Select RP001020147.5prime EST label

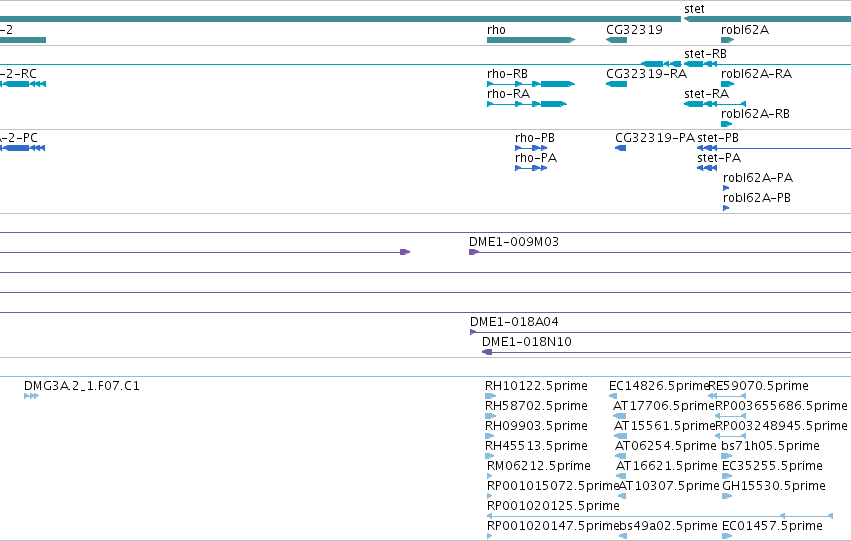click(x=553, y=526)
